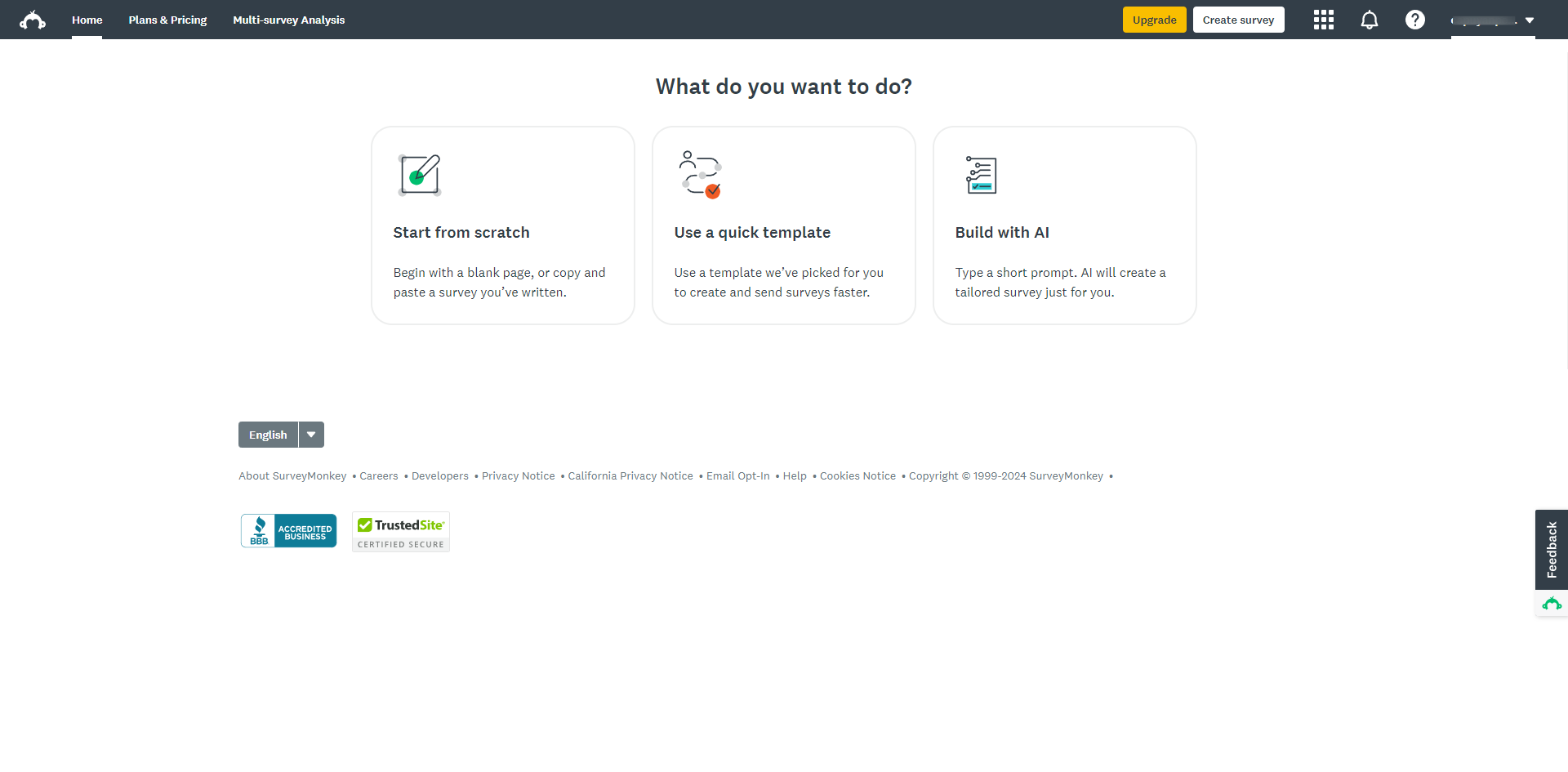Click the TrustedSite Certified Secure badge
The height and width of the screenshot is (772, 1568).
coord(400,532)
